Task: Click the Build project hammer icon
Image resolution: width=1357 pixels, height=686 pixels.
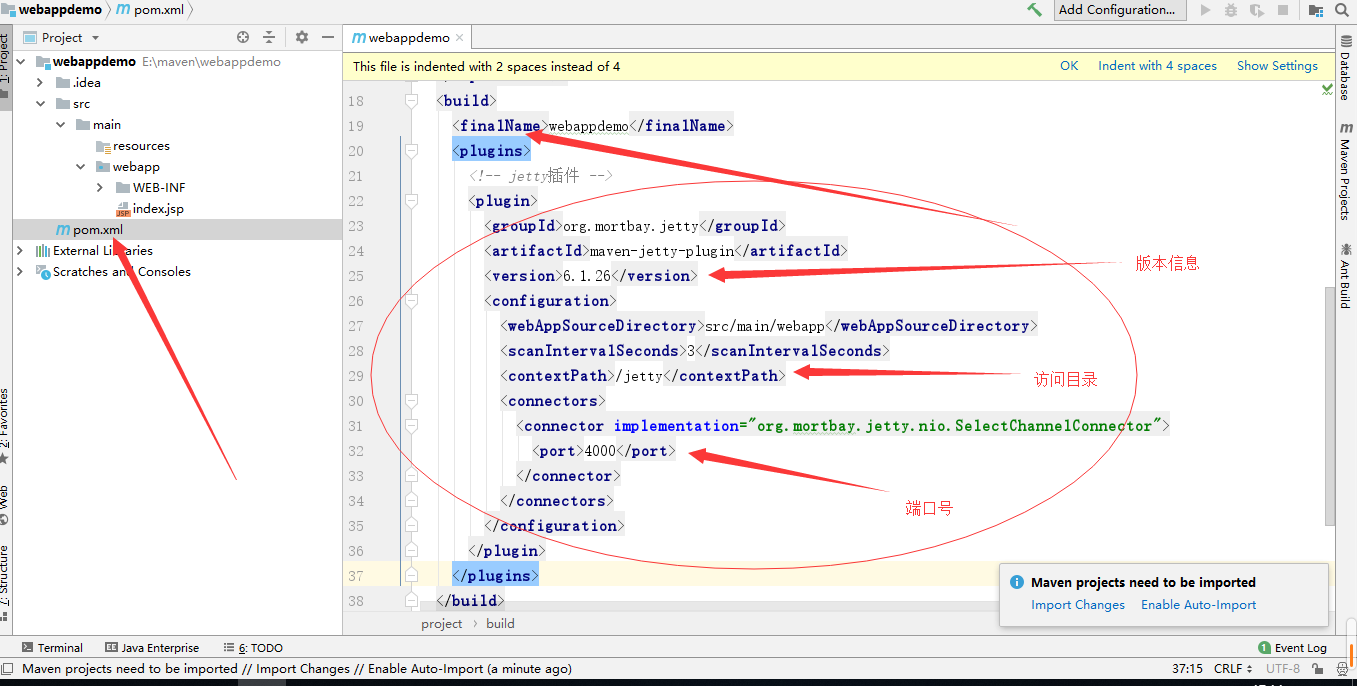Action: point(1035,10)
